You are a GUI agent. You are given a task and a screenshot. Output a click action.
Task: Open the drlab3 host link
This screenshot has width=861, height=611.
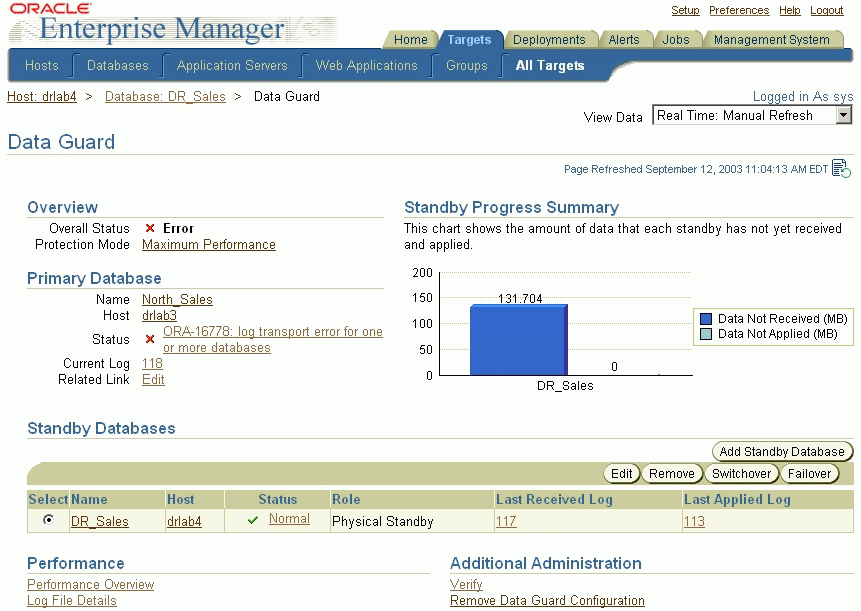click(x=159, y=315)
